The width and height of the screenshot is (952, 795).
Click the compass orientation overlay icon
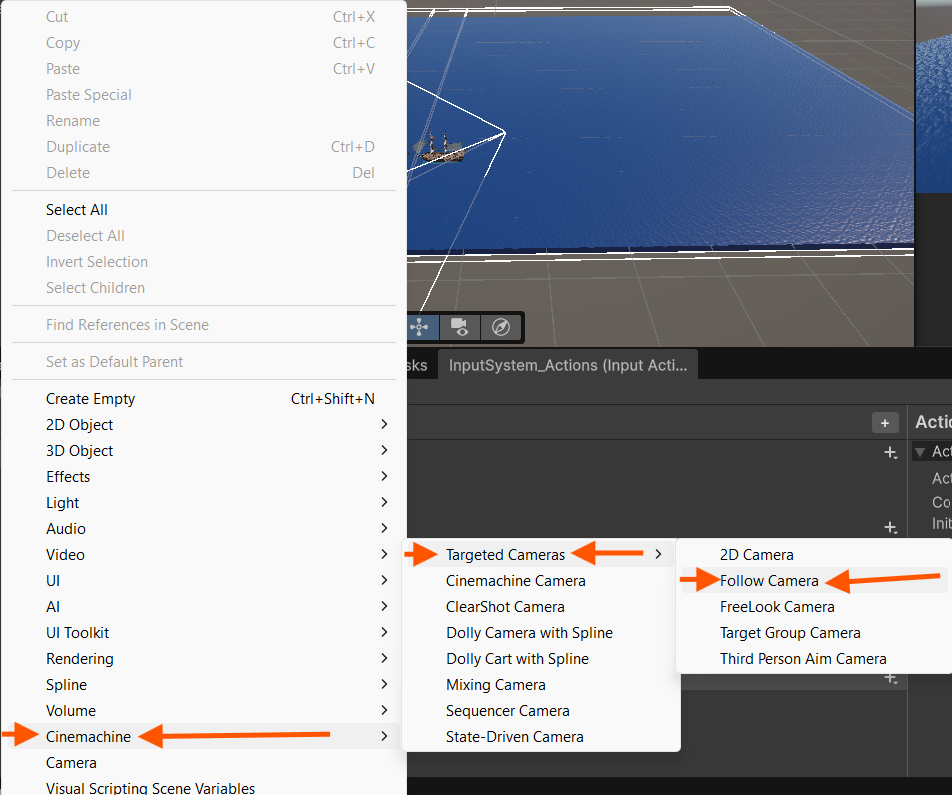click(x=501, y=327)
